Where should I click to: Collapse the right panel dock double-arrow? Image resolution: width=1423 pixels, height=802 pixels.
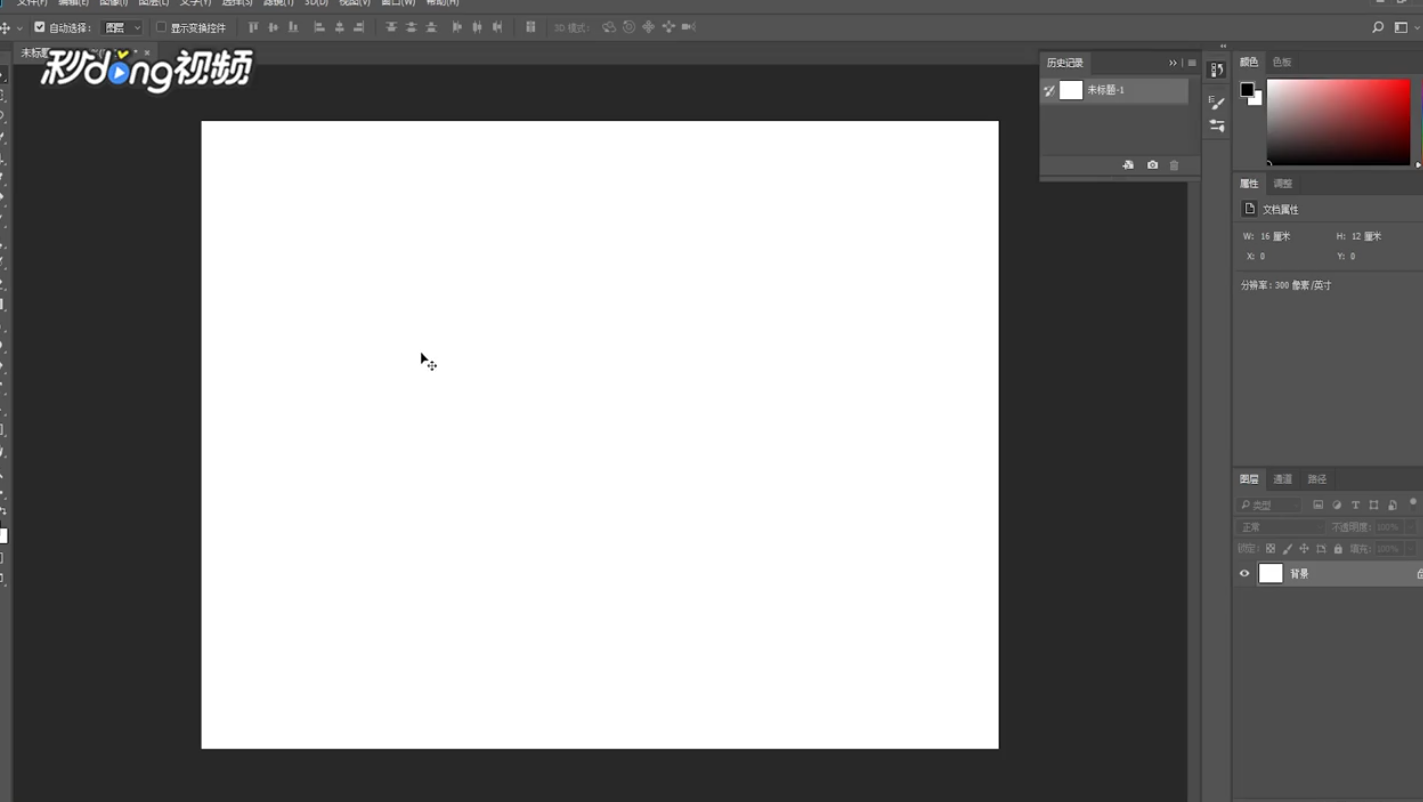(x=1223, y=46)
